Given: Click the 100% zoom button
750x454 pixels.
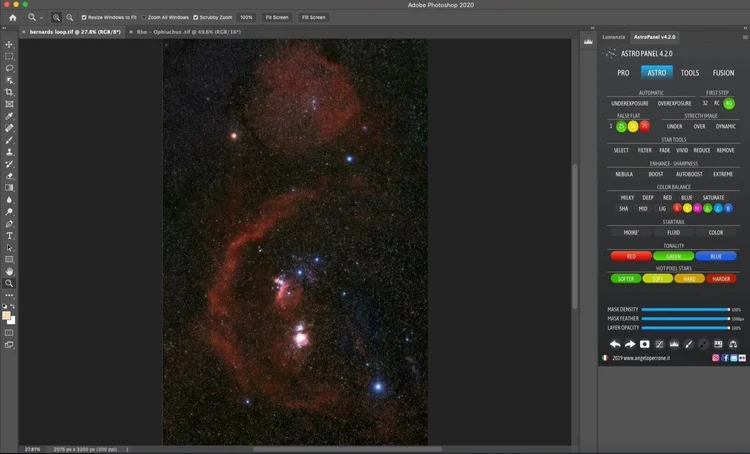Looking at the screenshot, I should (x=246, y=17).
